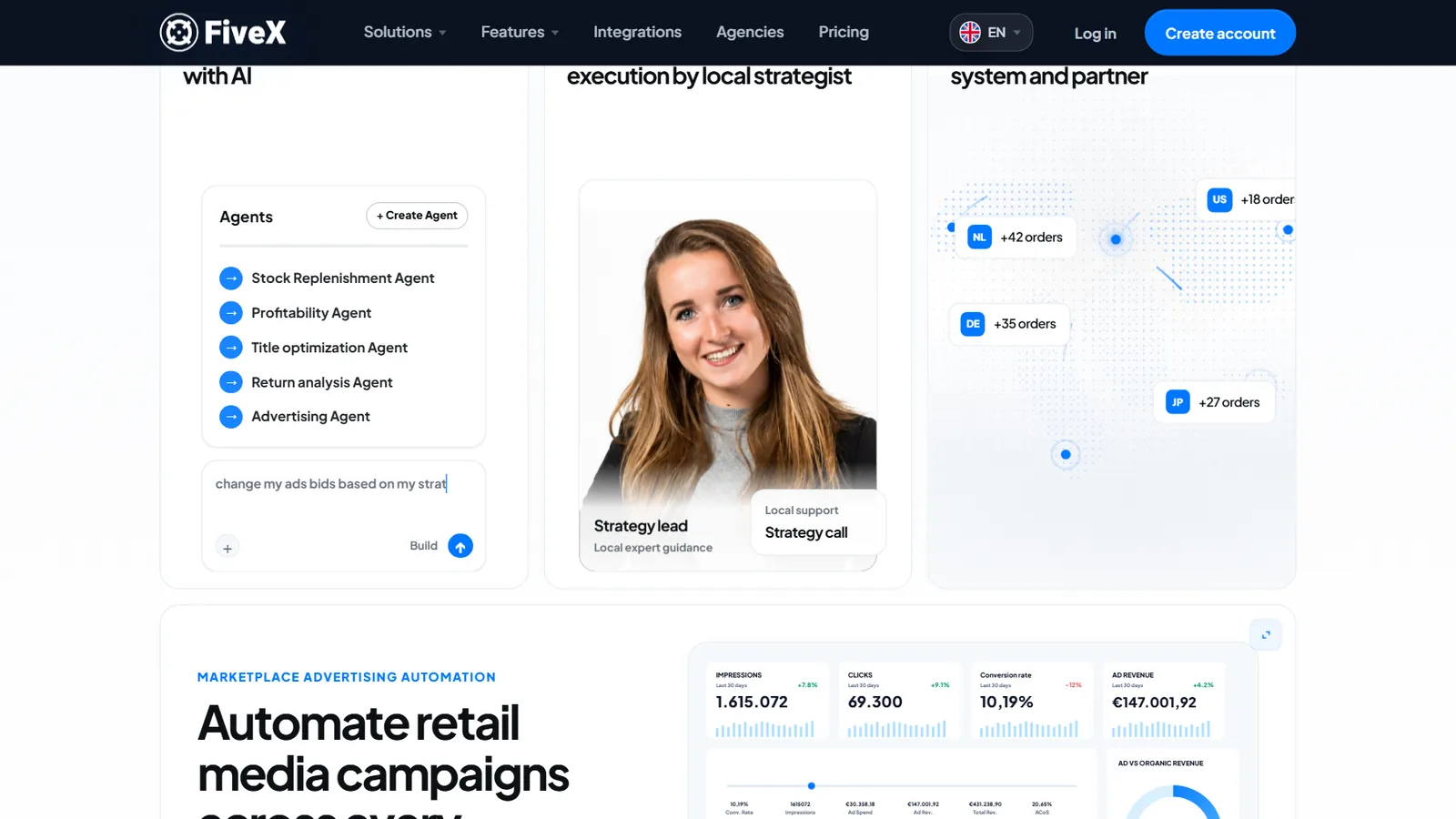Click arrow icon beside Stock Replenishment Agent
The width and height of the screenshot is (1456, 819).
click(x=231, y=278)
